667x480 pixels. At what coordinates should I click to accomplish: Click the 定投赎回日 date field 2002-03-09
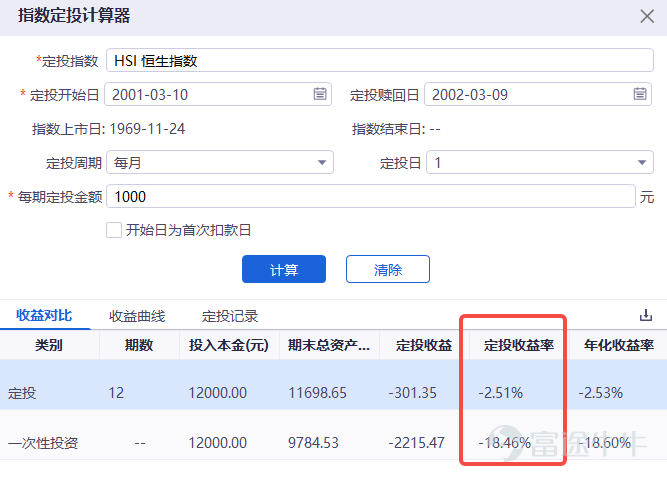538,94
